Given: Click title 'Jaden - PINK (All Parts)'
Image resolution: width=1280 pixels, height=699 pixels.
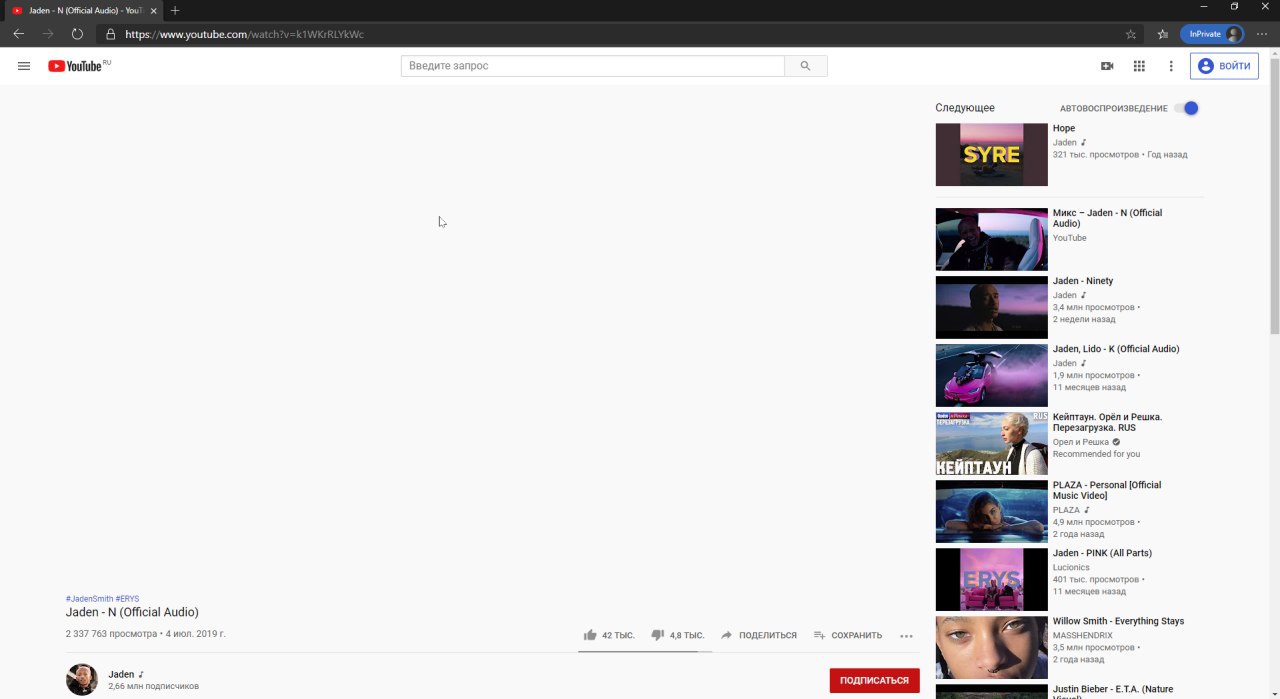Looking at the screenshot, I should pos(1102,553).
